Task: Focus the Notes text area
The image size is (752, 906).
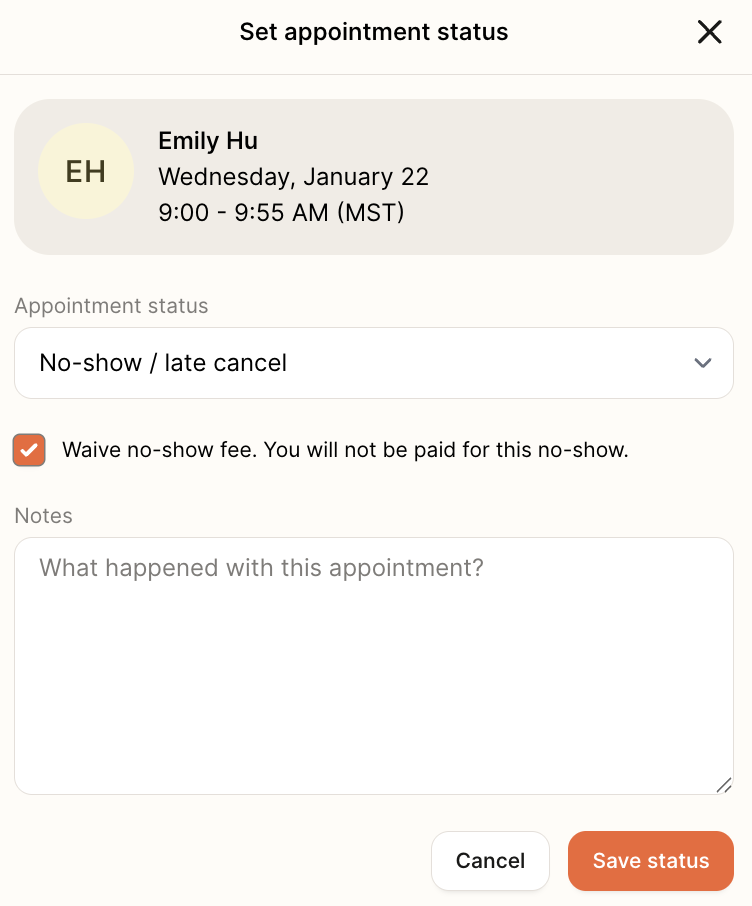Action: click(374, 666)
